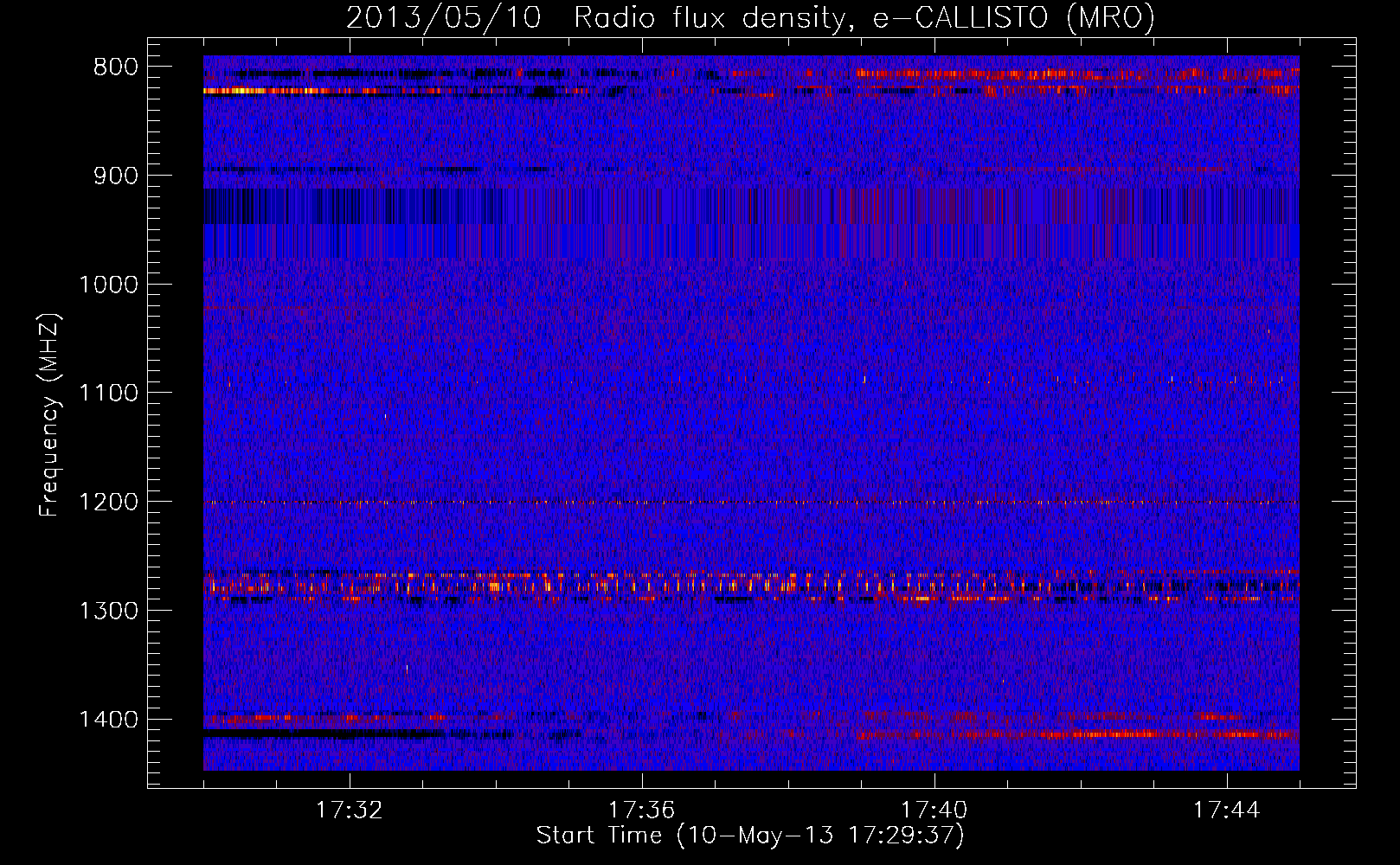Click the bright emission band near 1280 MHz
The height and width of the screenshot is (865, 1400).
[x=751, y=586]
